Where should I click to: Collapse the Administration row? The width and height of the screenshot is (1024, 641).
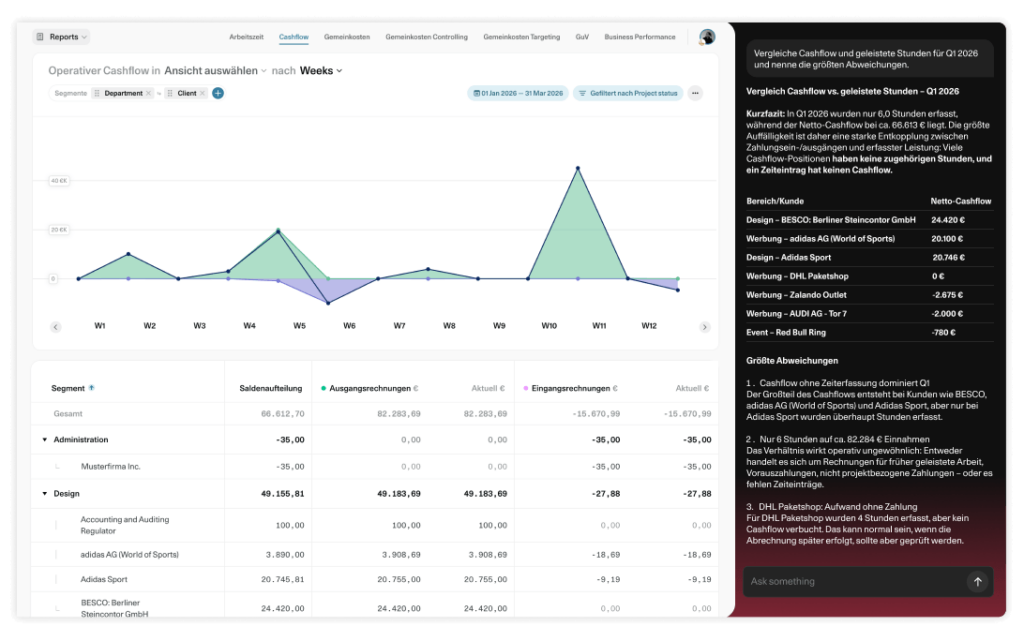point(44,440)
